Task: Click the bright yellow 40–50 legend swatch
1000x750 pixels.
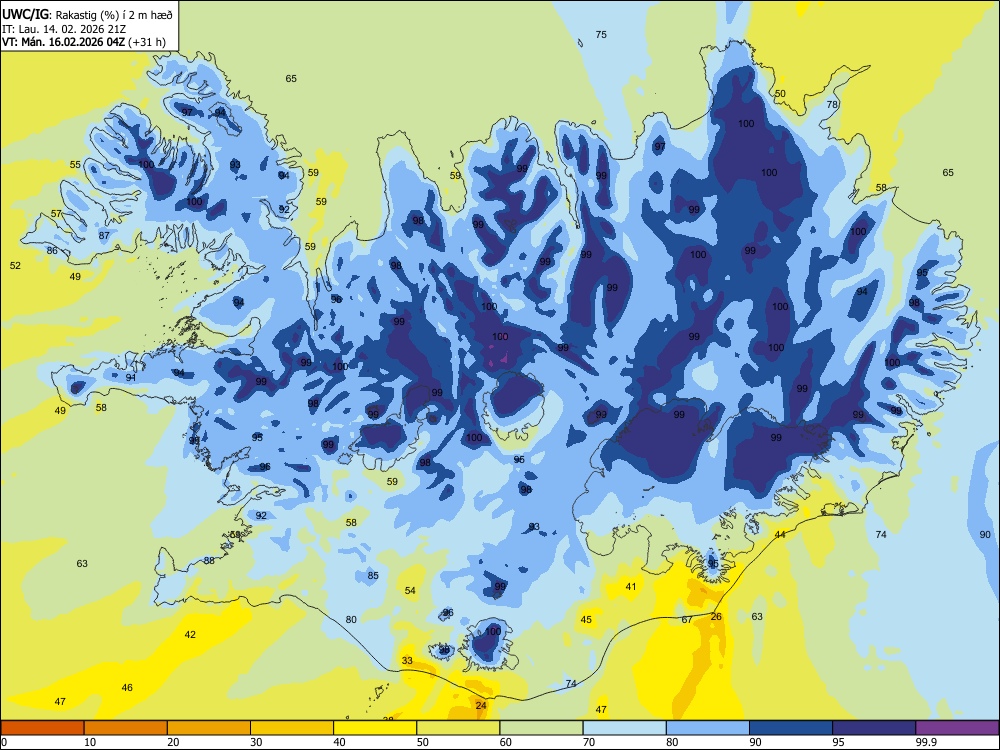Action: [x=375, y=728]
